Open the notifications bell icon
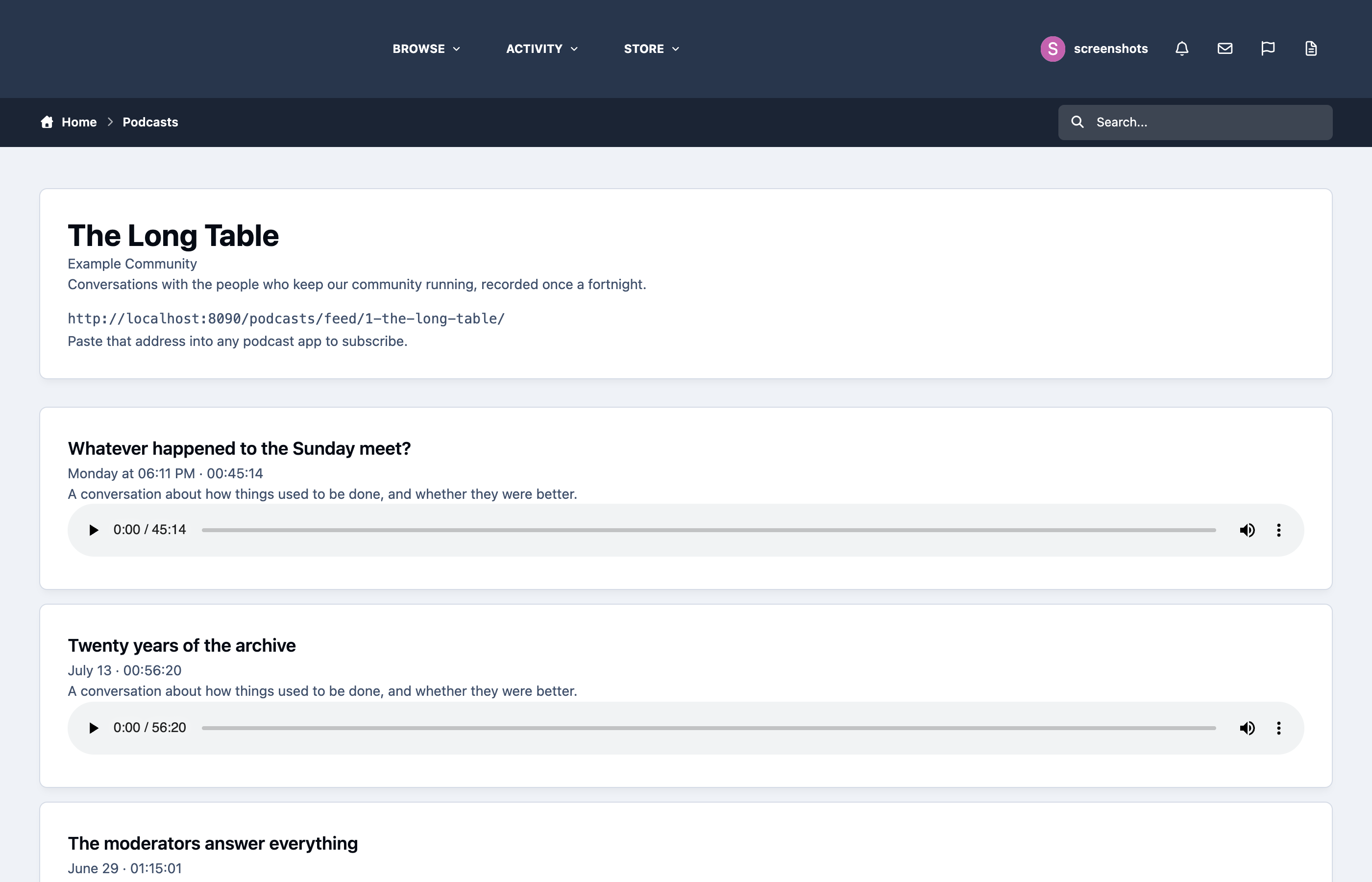 (x=1182, y=49)
